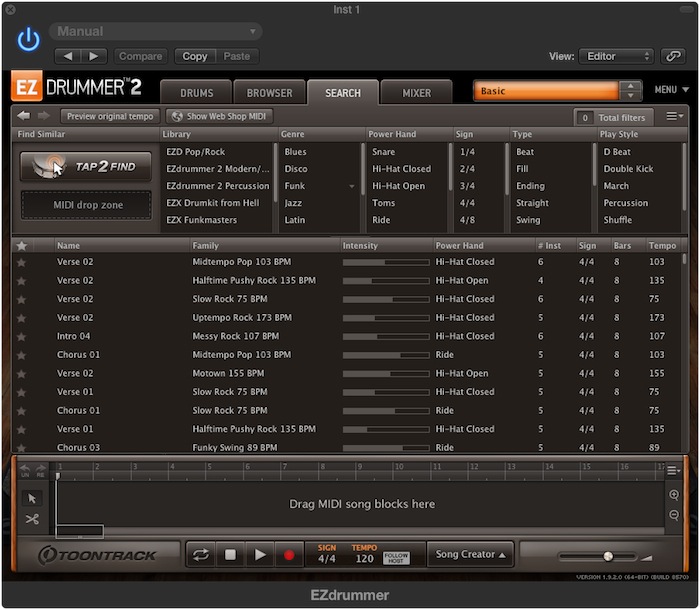Click intensity bar of Funky Swing row
This screenshot has width=700, height=610.
386,448
